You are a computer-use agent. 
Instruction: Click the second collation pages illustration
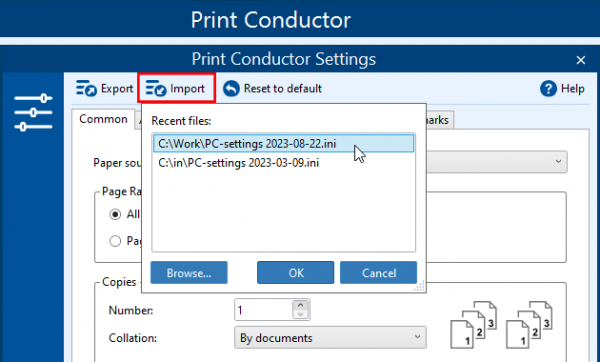pyautogui.click(x=529, y=324)
